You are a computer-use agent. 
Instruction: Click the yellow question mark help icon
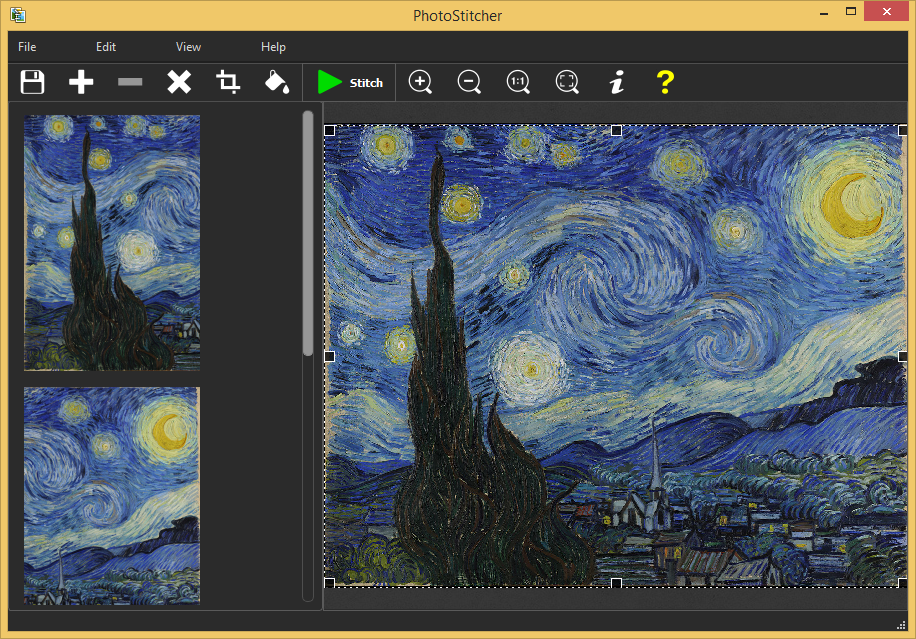pyautogui.click(x=665, y=82)
